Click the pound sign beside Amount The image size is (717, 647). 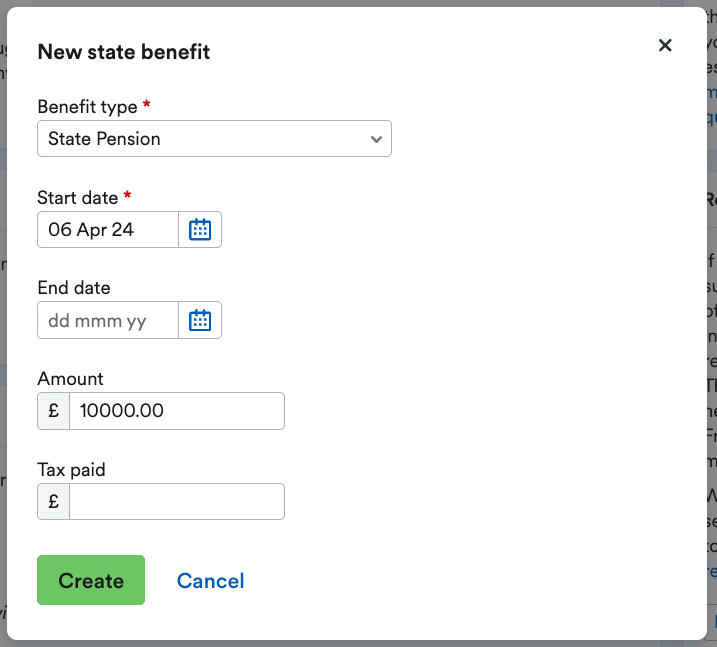[54, 411]
